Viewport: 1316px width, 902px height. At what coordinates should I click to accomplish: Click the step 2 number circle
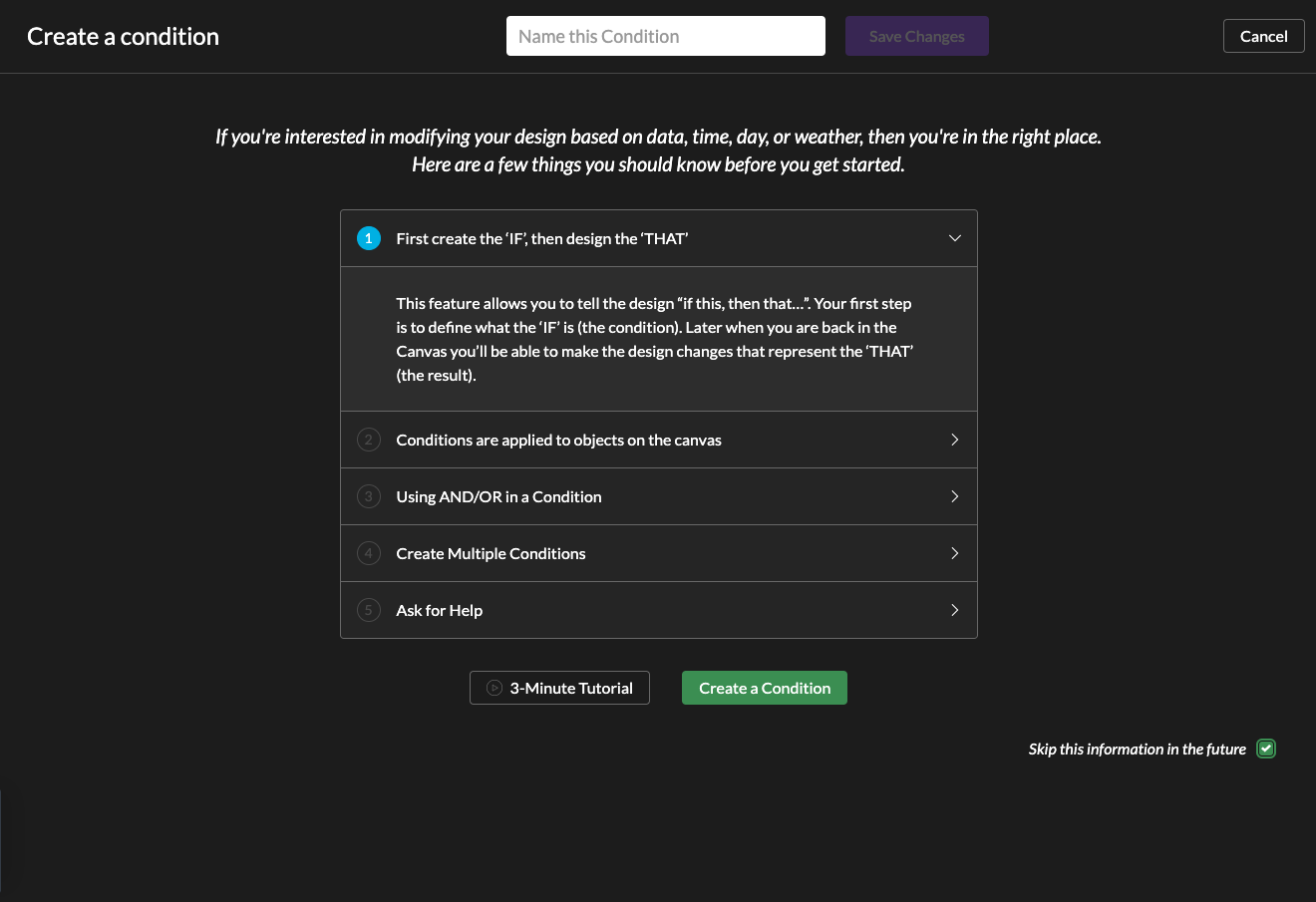(369, 440)
